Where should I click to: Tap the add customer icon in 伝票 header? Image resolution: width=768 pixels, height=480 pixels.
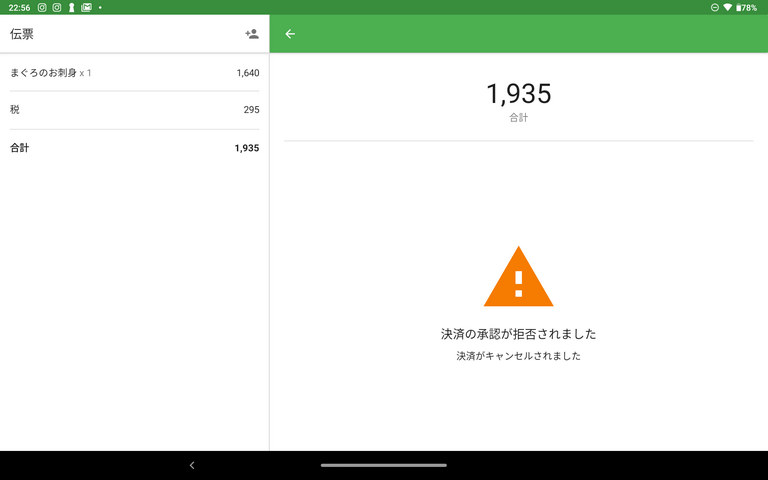(x=252, y=34)
